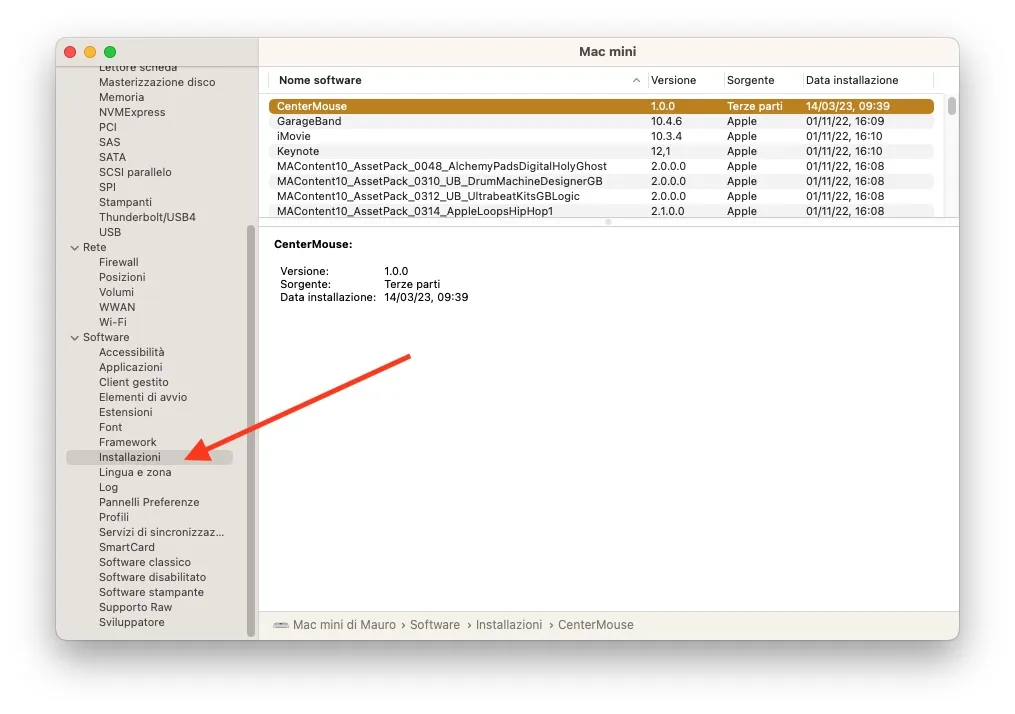Click "Software" in the breadcrumb path
This screenshot has height=714, width=1015.
coord(434,624)
